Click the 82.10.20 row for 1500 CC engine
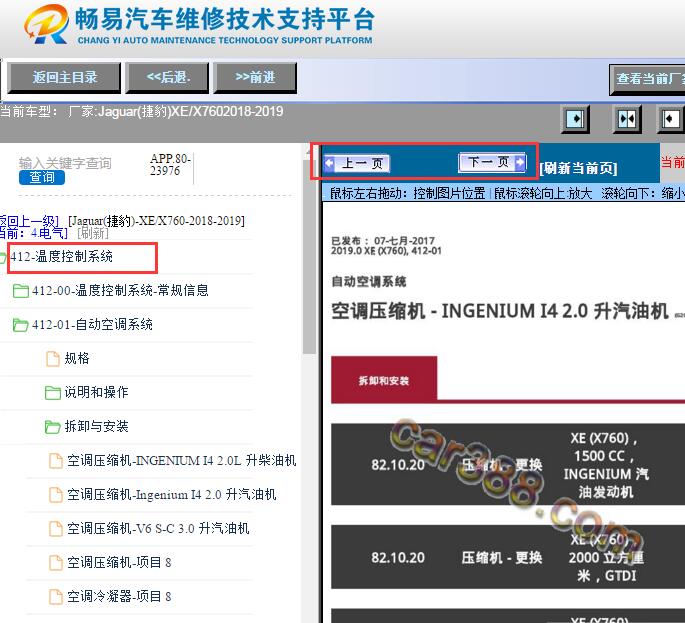The height and width of the screenshot is (623, 685). coord(508,464)
